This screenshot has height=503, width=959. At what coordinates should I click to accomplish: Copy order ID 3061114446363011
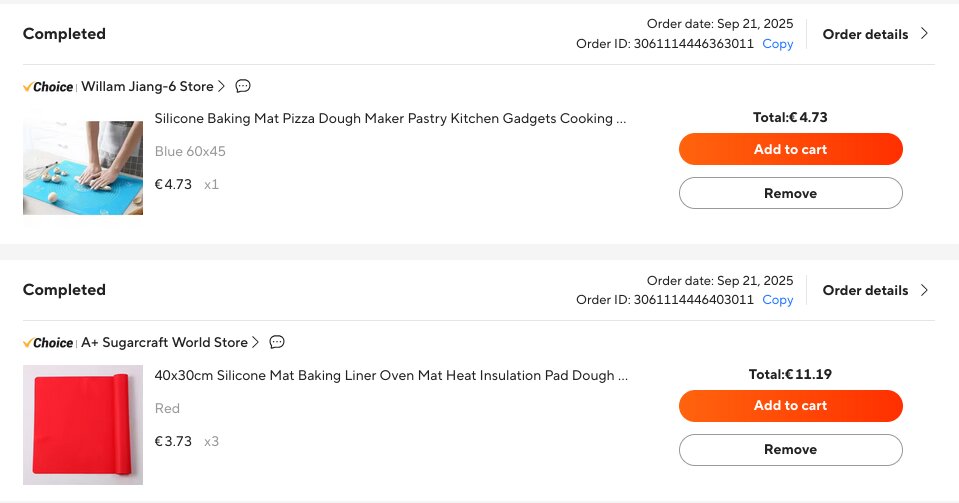[x=777, y=44]
